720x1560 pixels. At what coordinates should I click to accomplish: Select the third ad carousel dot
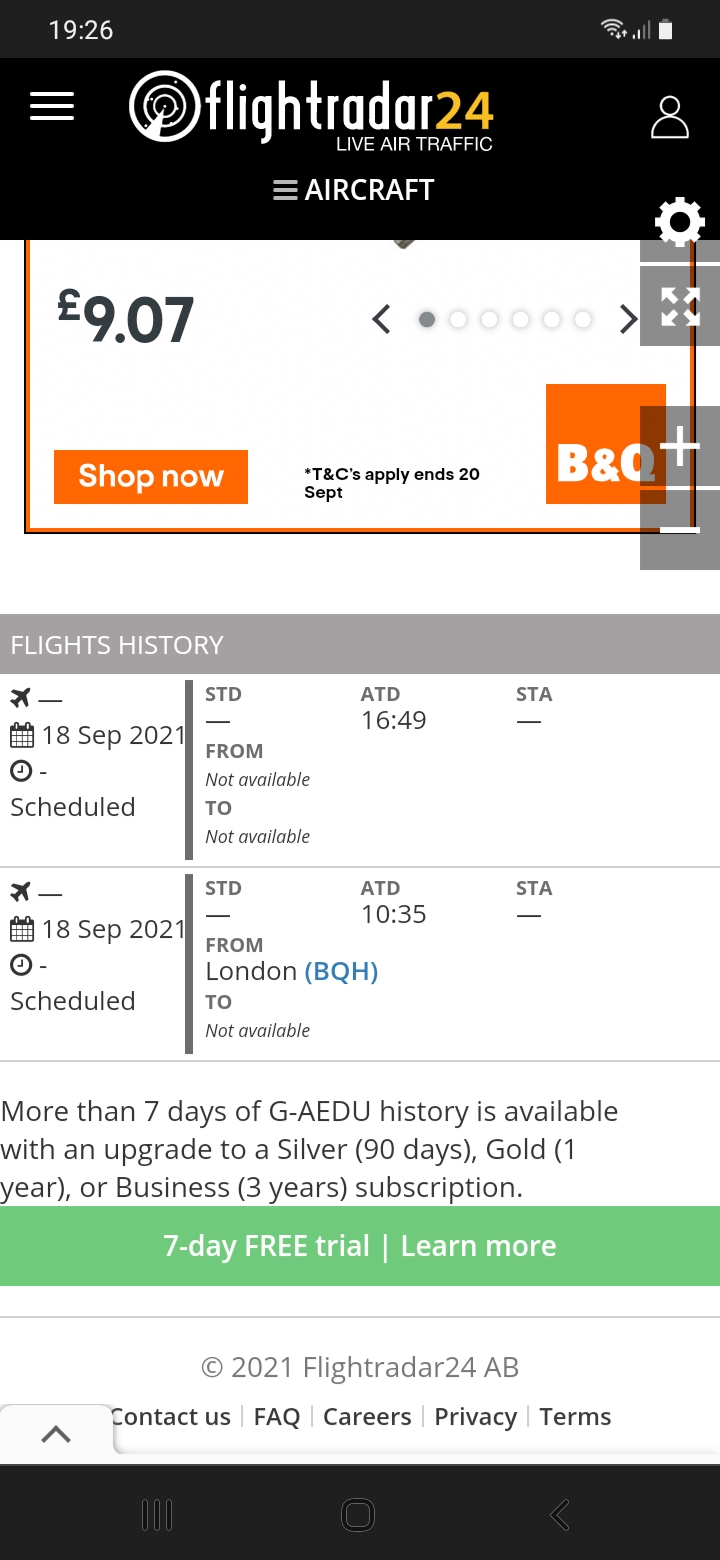489,320
